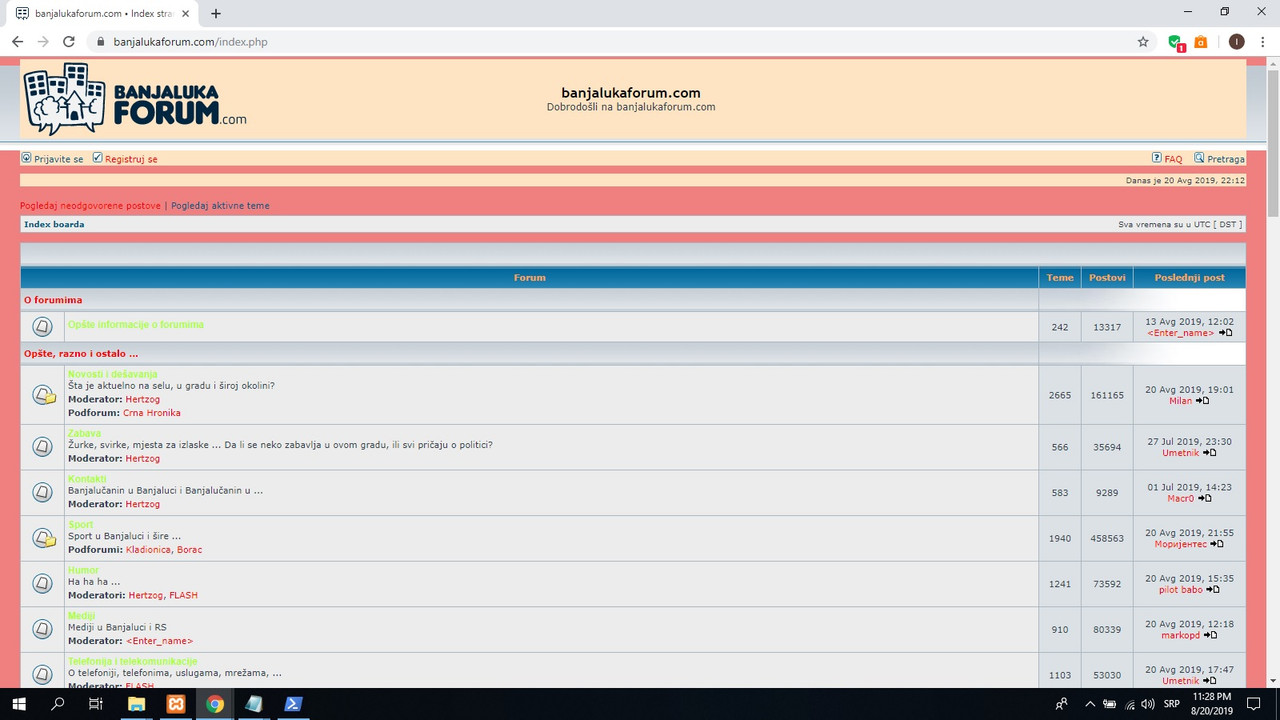1280x720 pixels.
Task: Click the forum icon beside Novosti i dešavanja
Action: pyautogui.click(x=43, y=395)
